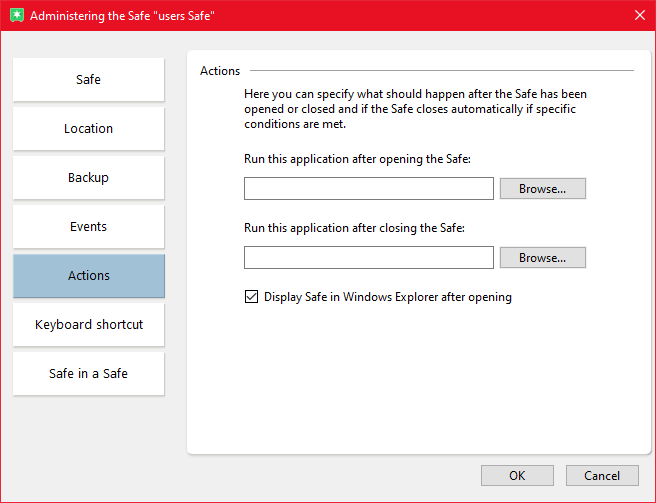656x503 pixels.
Task: Uncheck Display Safe in Windows Explorer checkbox
Action: (x=251, y=297)
